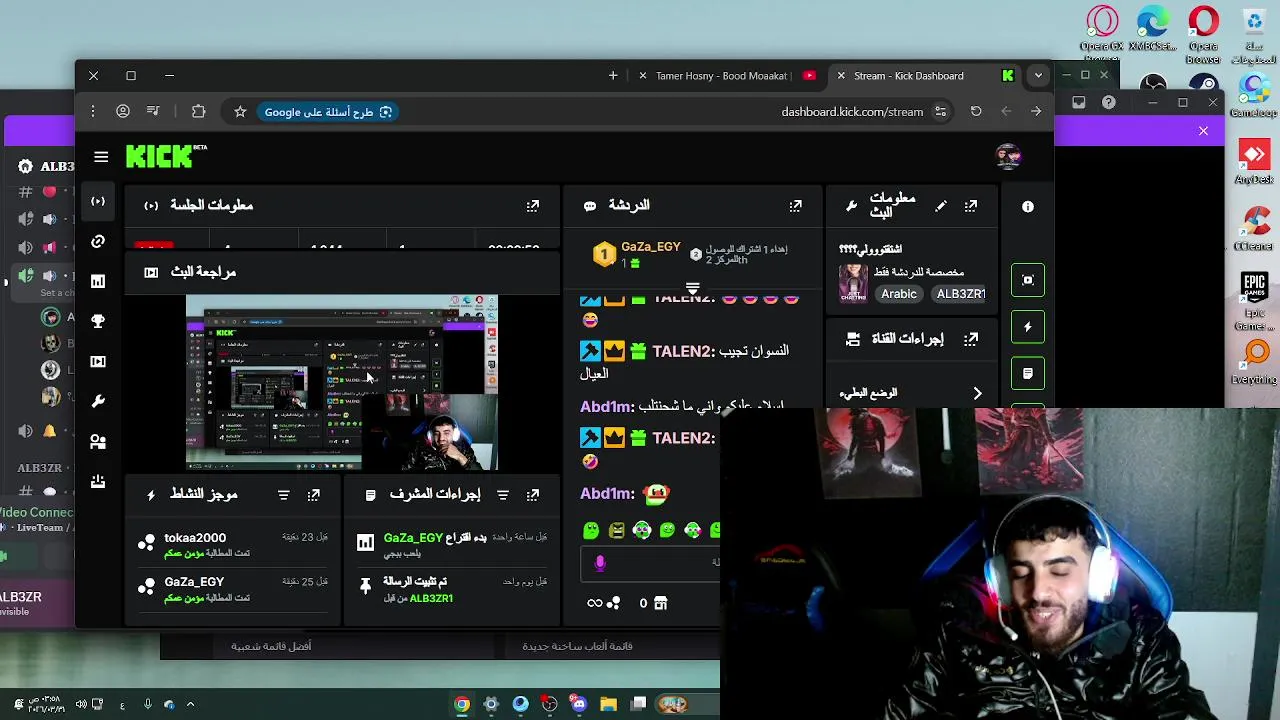Collapse pinned gift leaderboard in chat

[x=692, y=288]
